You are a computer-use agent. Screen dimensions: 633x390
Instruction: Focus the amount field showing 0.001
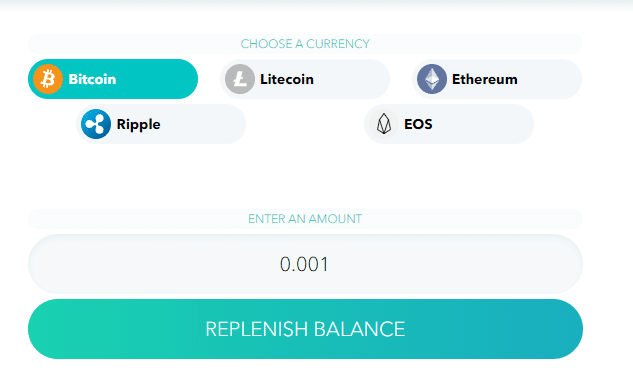coord(305,264)
